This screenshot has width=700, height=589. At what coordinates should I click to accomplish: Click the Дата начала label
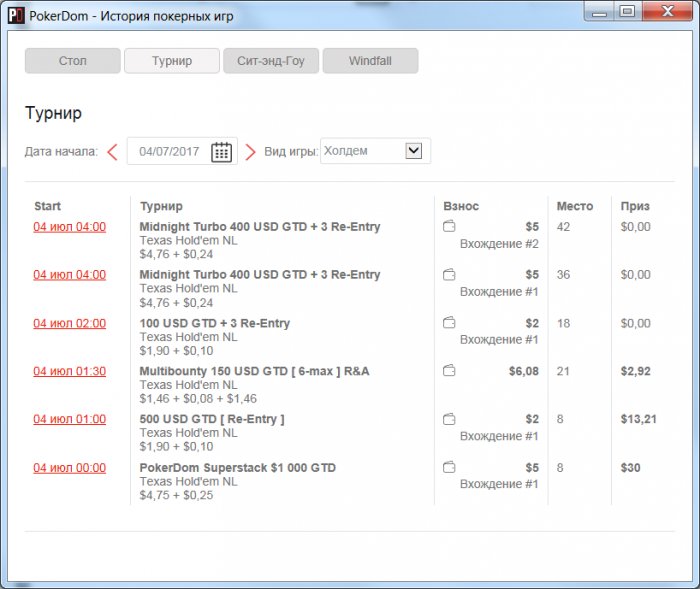pos(61,152)
